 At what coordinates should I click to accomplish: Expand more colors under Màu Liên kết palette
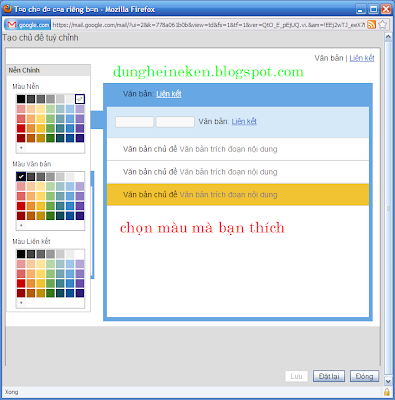21,303
